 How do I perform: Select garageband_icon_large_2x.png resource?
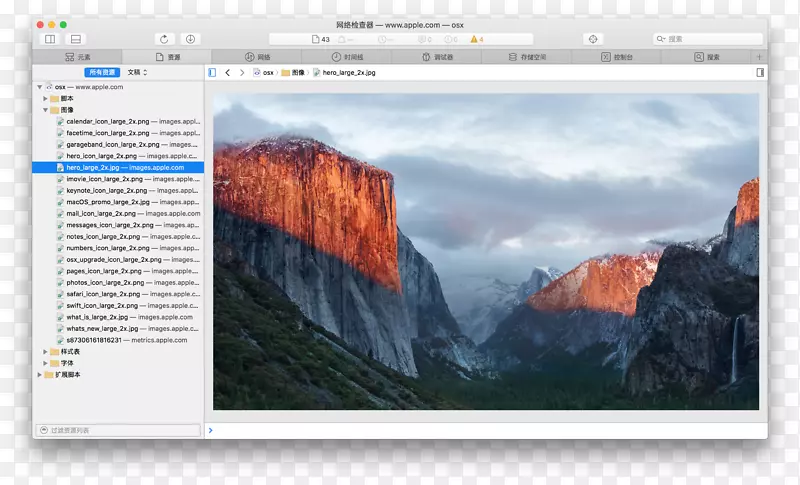(118, 144)
